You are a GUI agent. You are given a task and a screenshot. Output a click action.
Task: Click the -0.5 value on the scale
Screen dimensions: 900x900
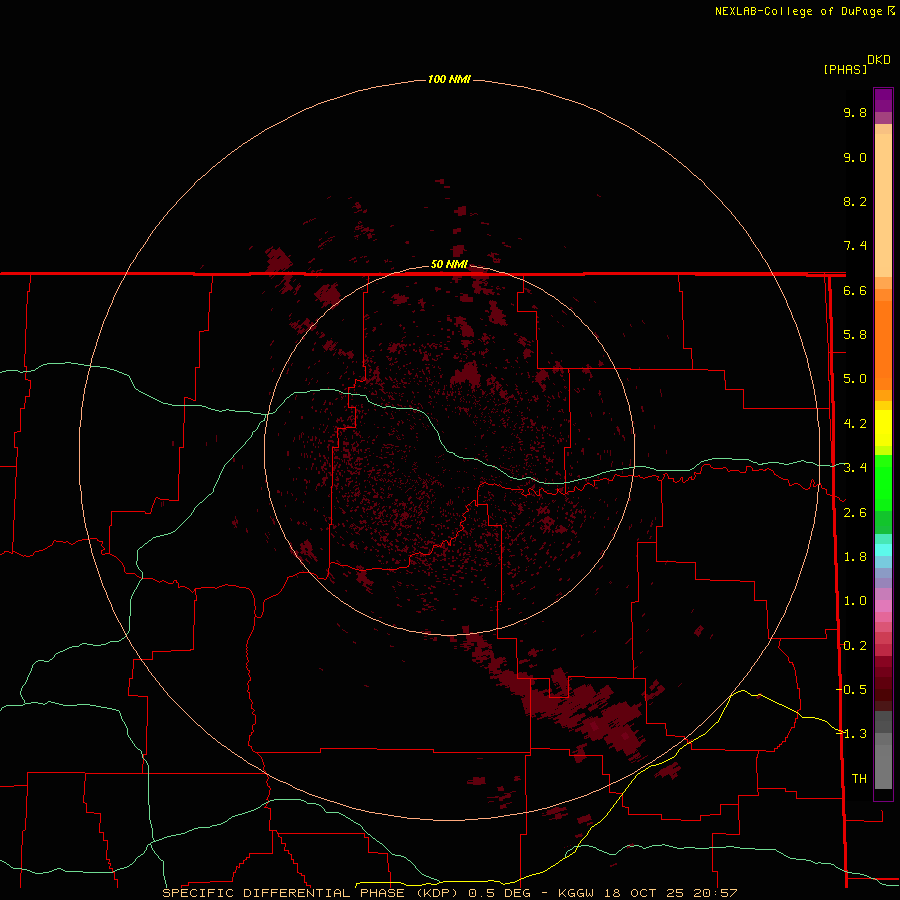click(852, 689)
